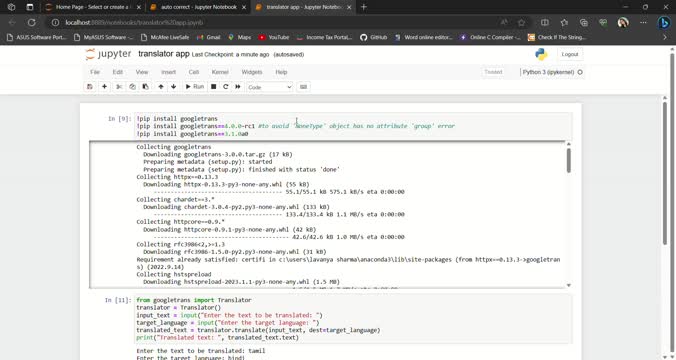The height and width of the screenshot is (360, 676).
Task: Open the Kernel menu
Action: [220, 72]
